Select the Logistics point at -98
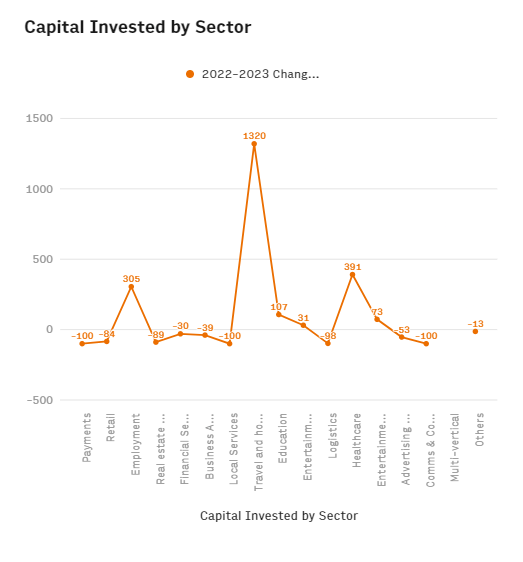This screenshot has height=562, width=523. point(328,343)
